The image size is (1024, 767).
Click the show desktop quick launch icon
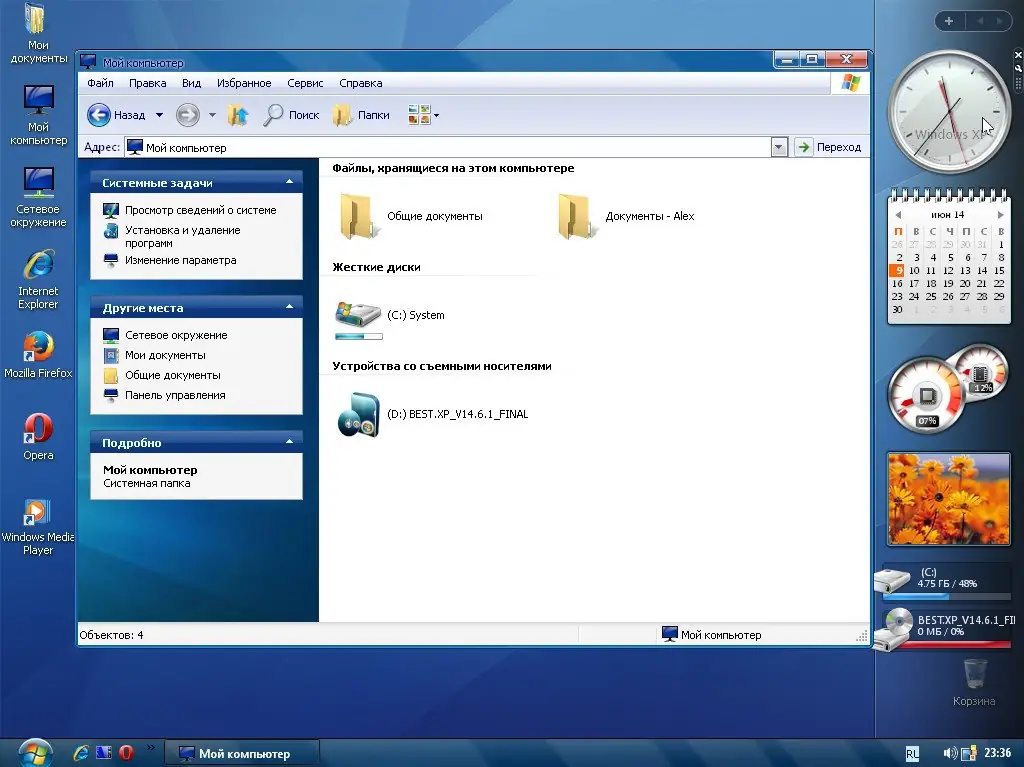[x=104, y=753]
